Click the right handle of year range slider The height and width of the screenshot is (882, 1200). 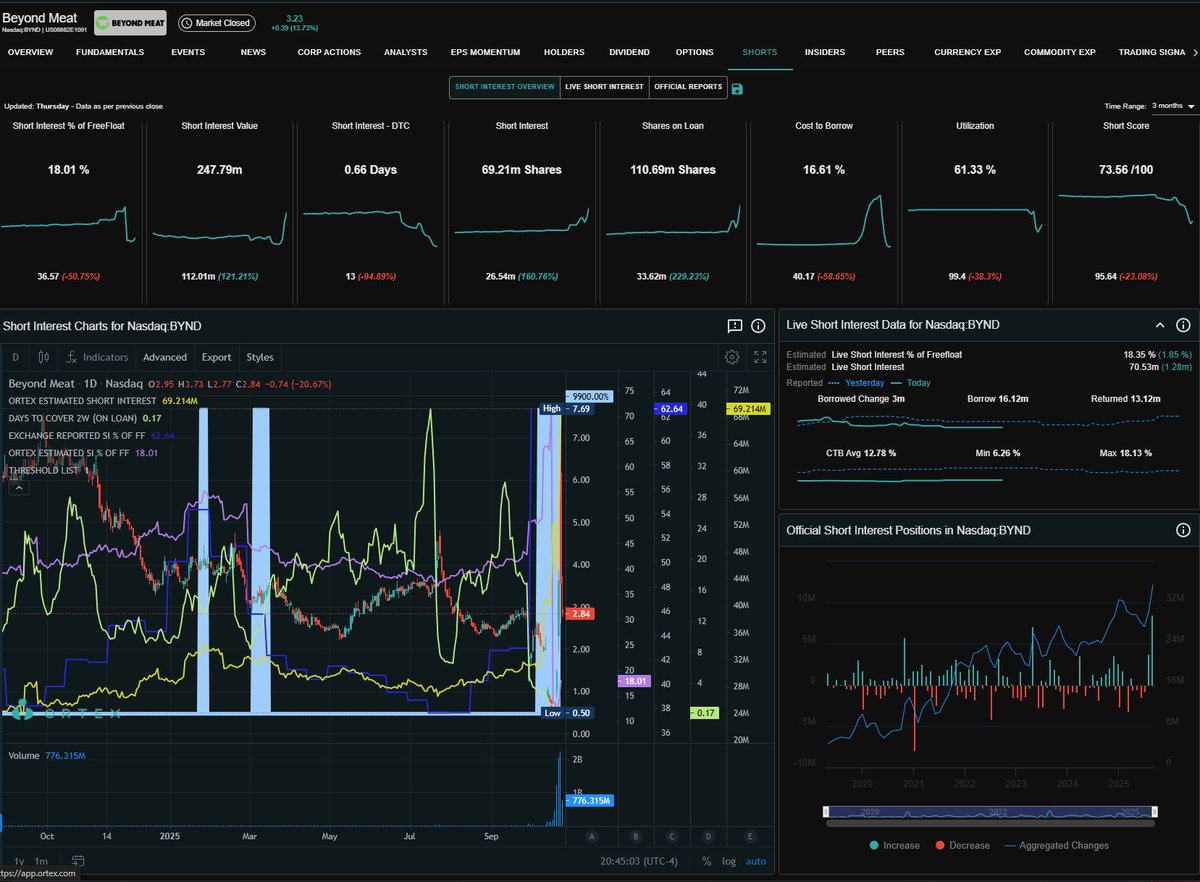(x=1154, y=812)
